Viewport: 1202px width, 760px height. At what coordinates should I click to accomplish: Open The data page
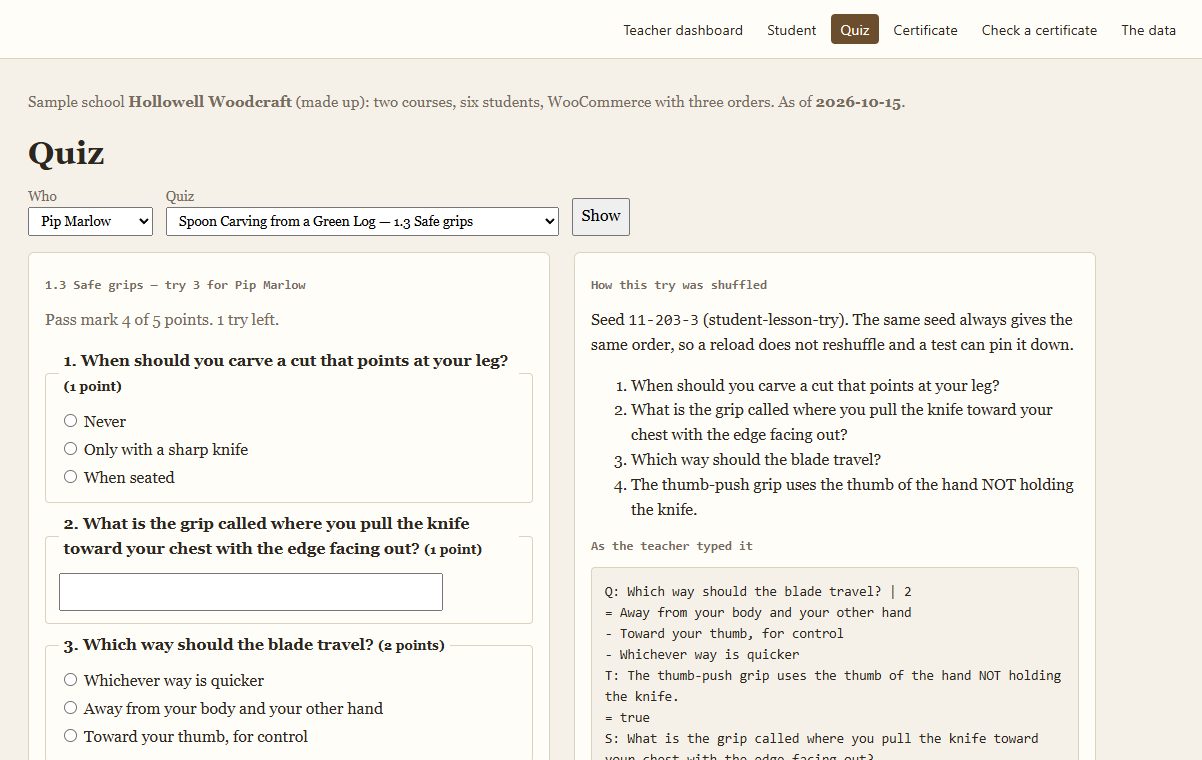coord(1148,30)
